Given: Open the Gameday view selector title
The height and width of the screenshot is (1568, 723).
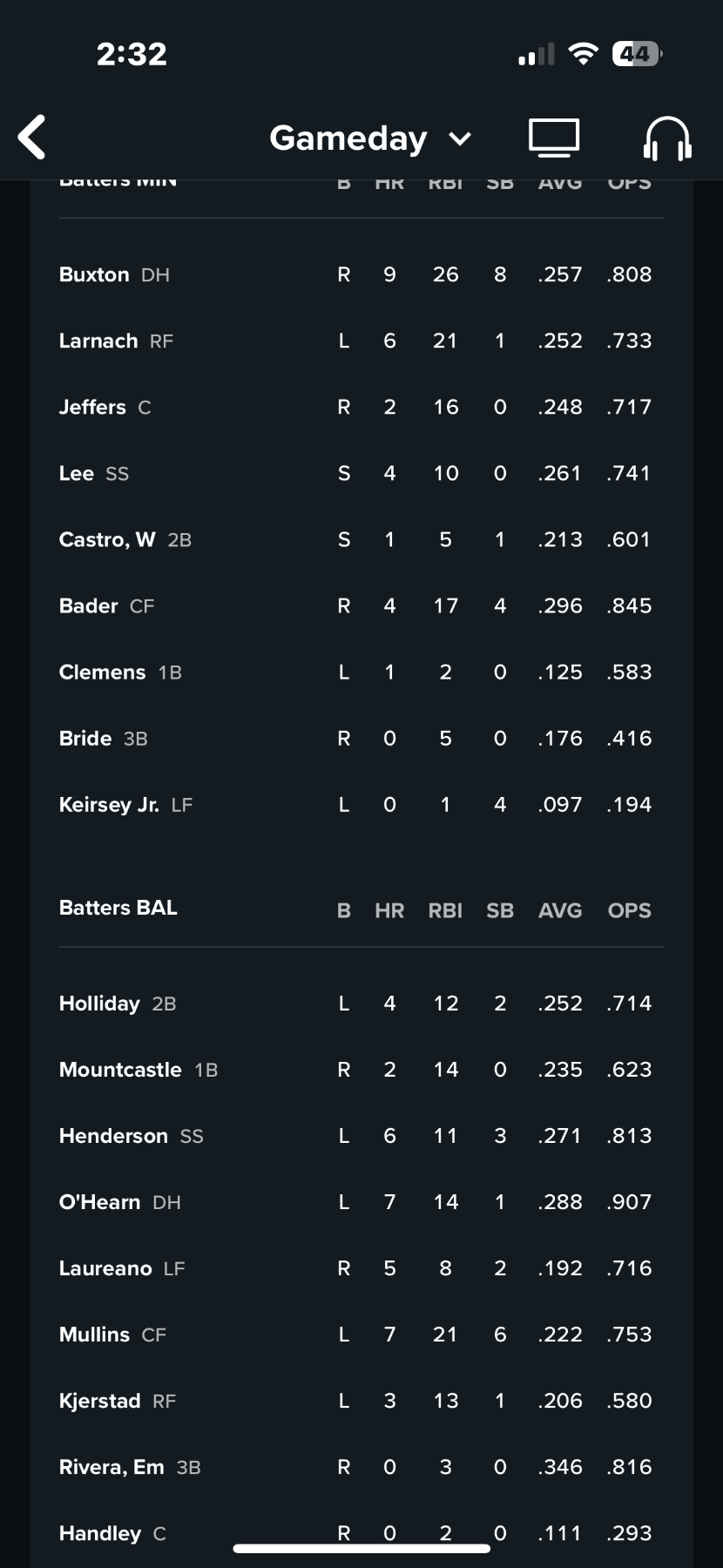Looking at the screenshot, I should 348,139.
